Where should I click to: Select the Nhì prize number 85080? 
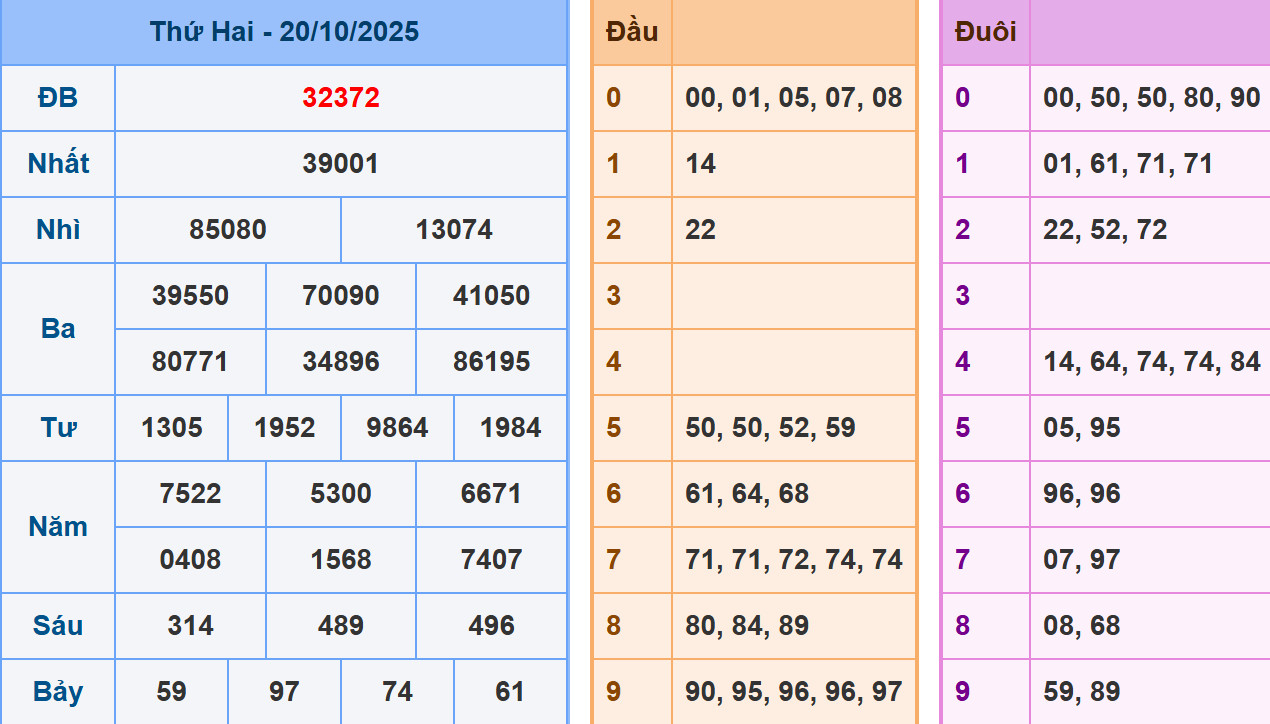[x=228, y=230]
